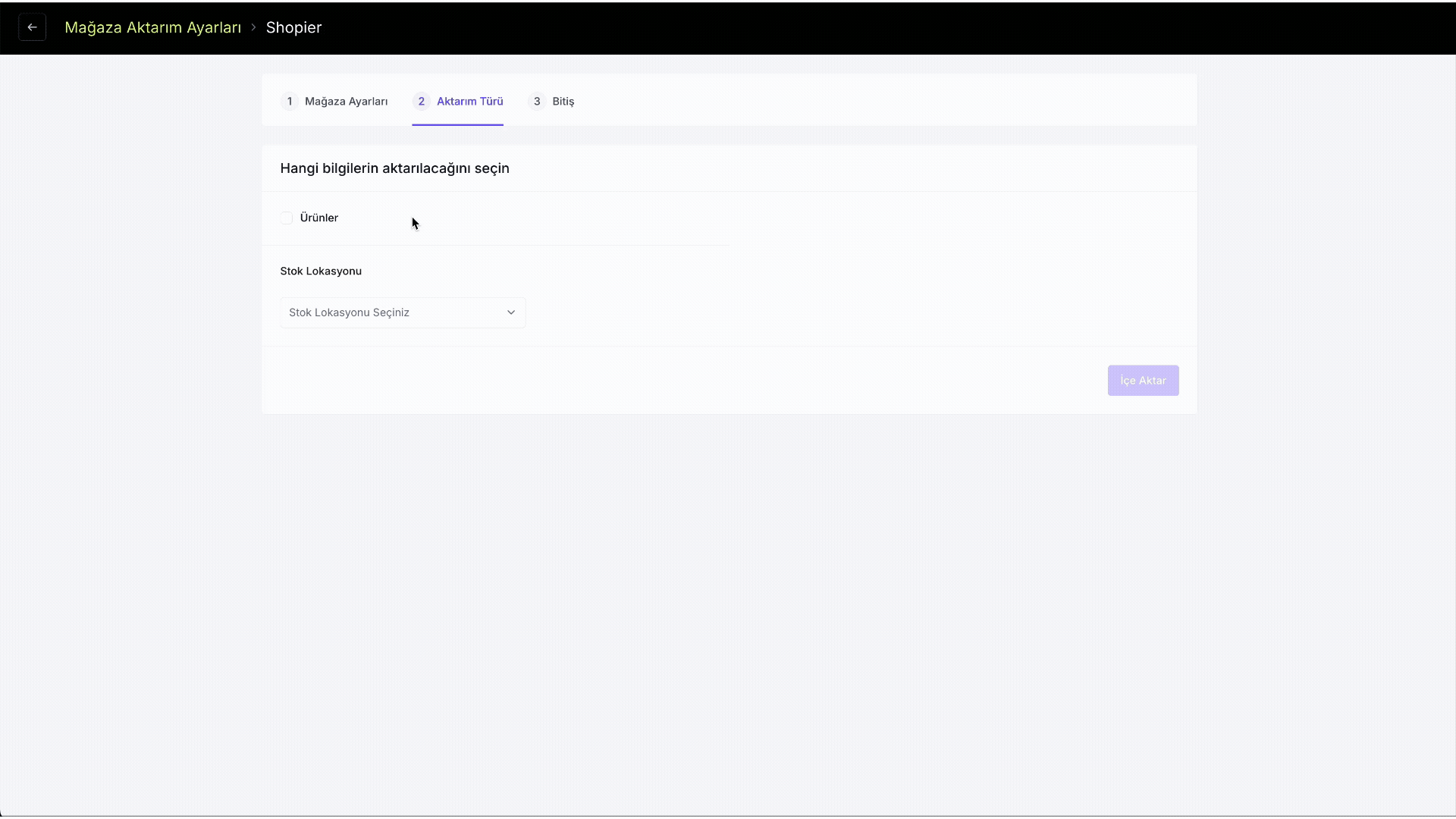Open the "Mağaza Aktarım Ayarları" breadcrumb link
Image resolution: width=1456 pixels, height=819 pixels.
point(152,27)
